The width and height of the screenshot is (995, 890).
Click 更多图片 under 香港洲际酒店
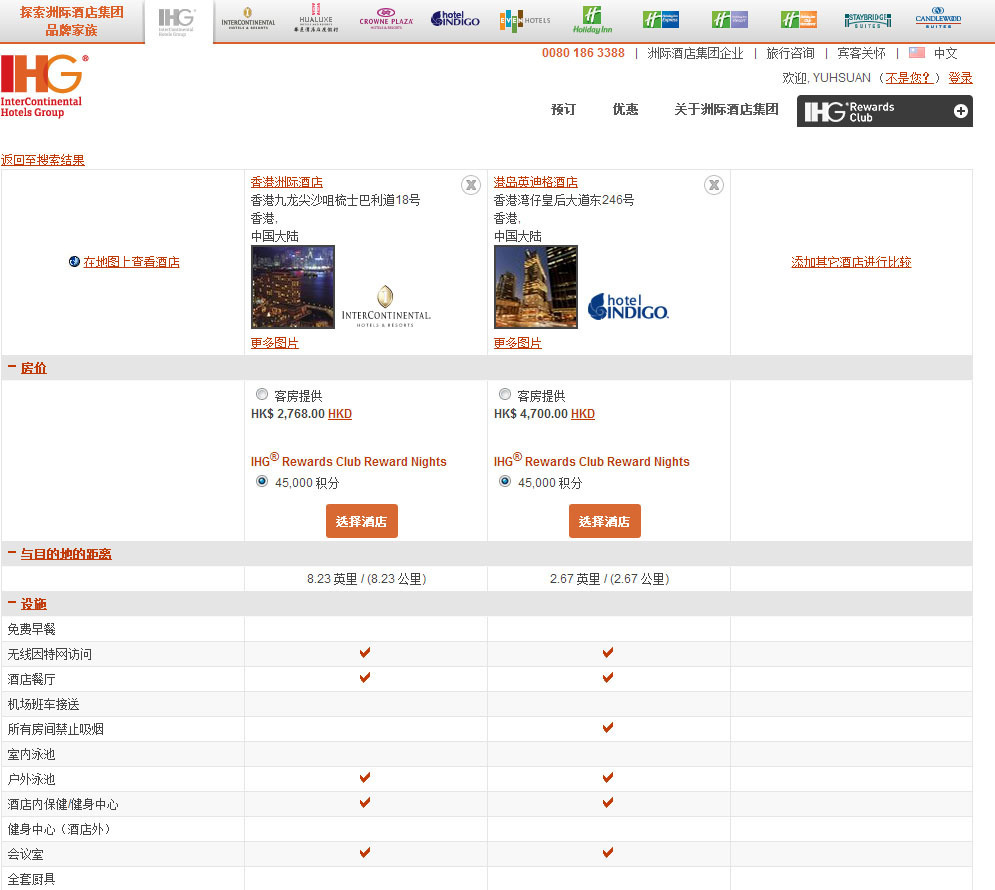(275, 343)
